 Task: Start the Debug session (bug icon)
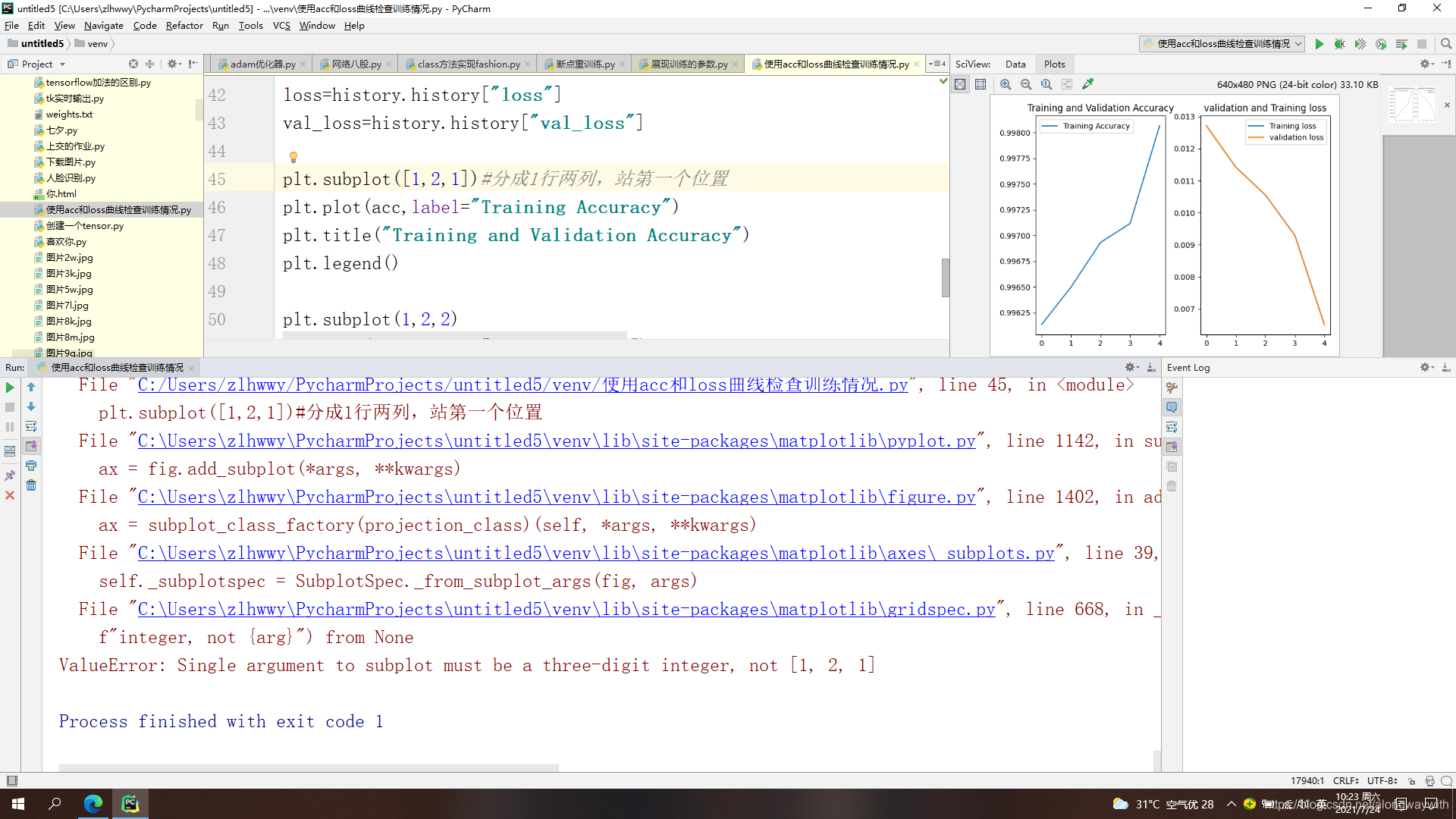pyautogui.click(x=1339, y=44)
